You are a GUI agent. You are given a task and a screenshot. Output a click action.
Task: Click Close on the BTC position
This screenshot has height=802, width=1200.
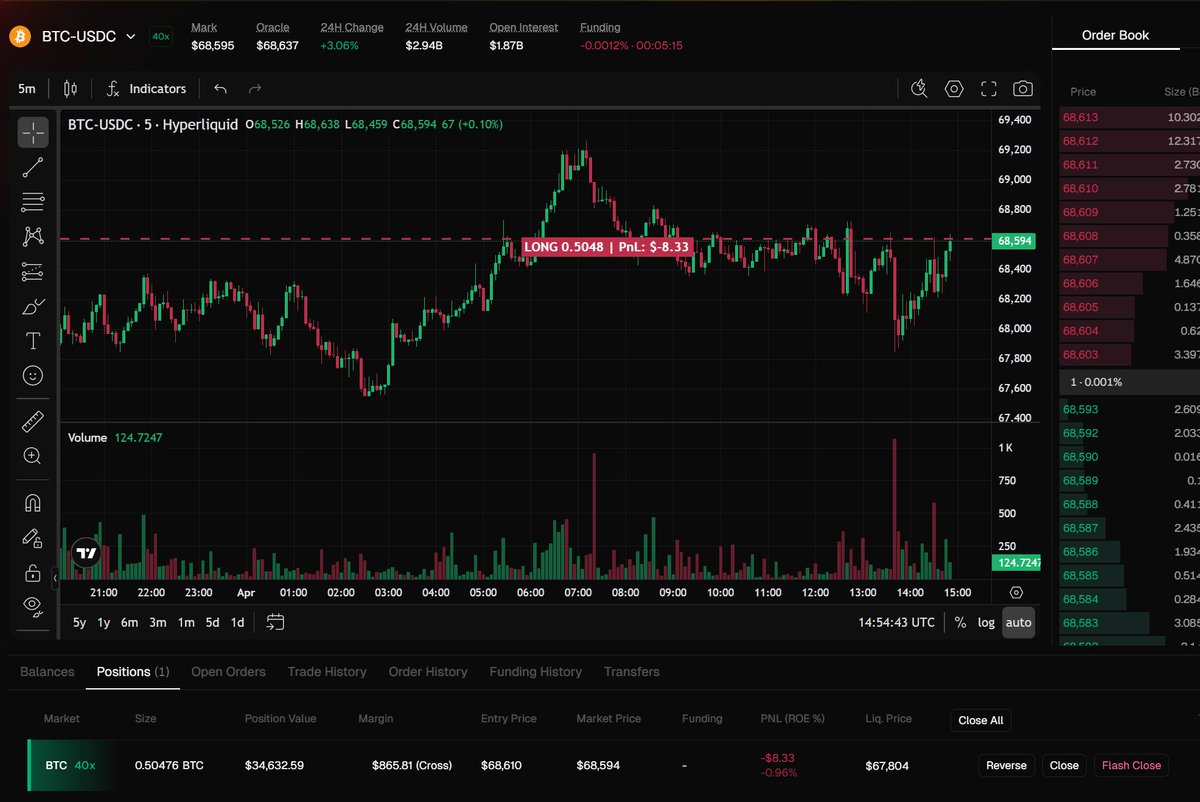coord(1064,765)
